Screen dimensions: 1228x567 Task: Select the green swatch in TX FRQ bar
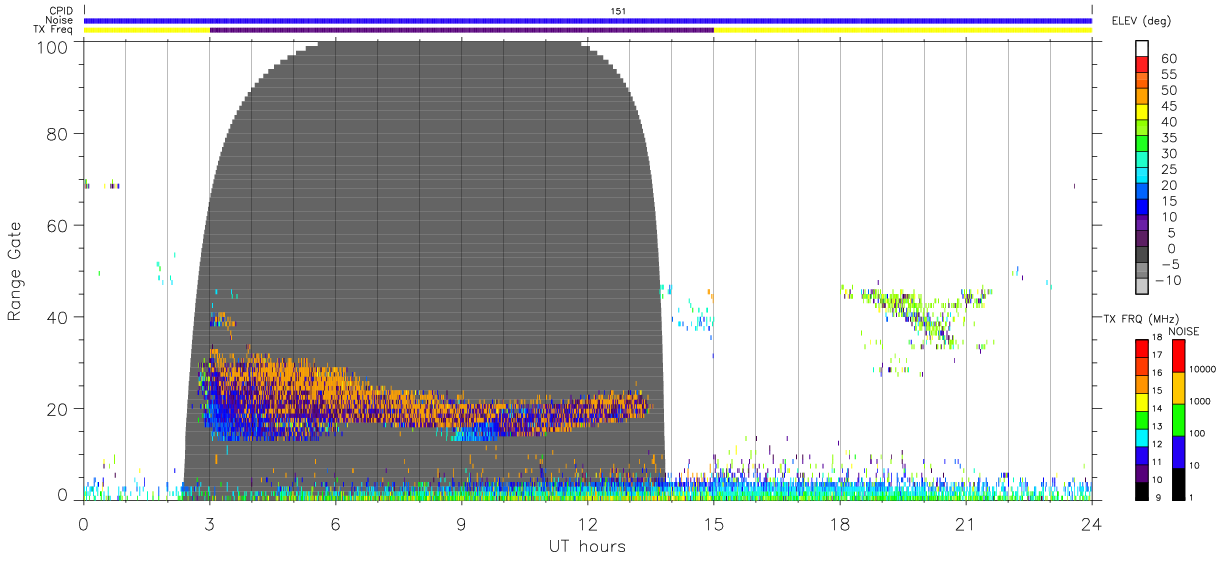pyautogui.click(x=1142, y=419)
